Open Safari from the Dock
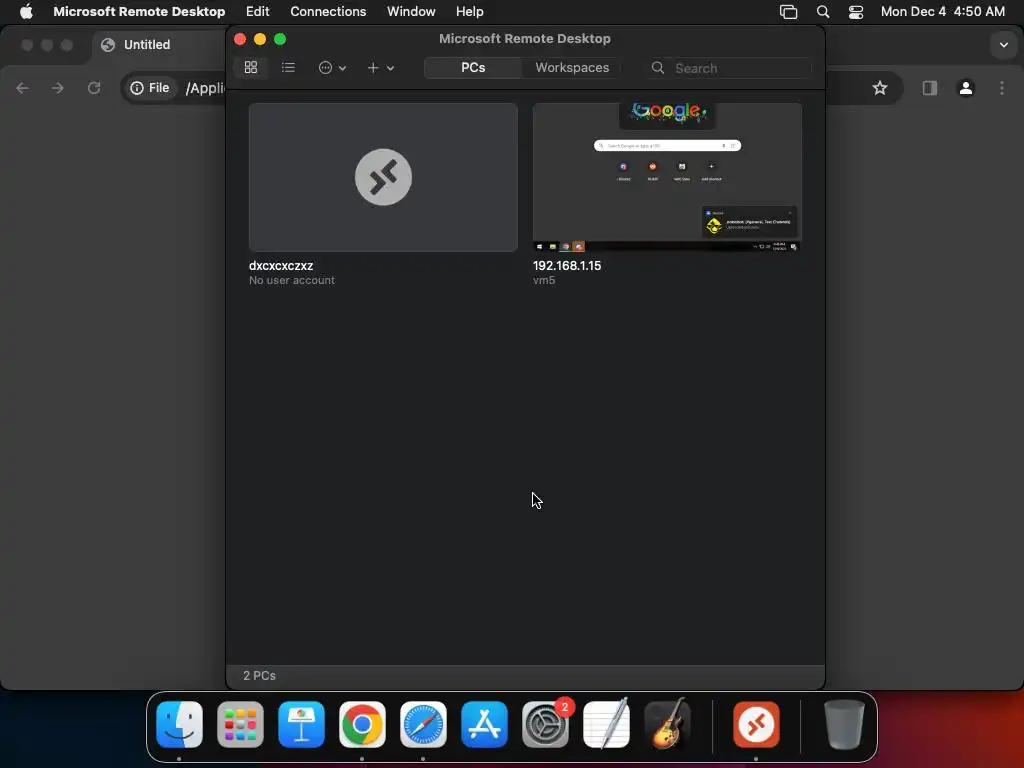The height and width of the screenshot is (768, 1024). 423,724
